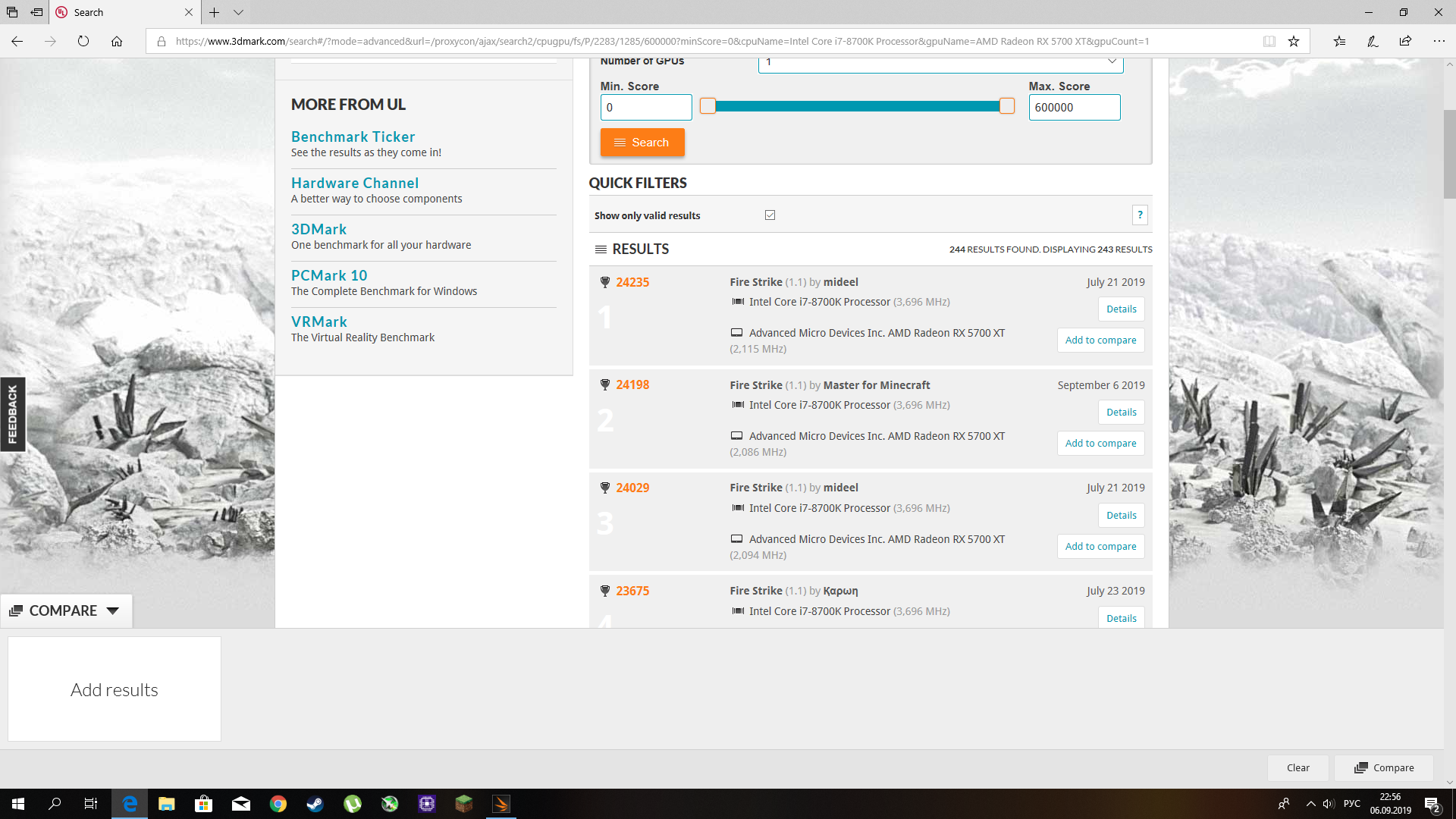Click the max score slider handle
1456x819 pixels.
[x=1006, y=106]
